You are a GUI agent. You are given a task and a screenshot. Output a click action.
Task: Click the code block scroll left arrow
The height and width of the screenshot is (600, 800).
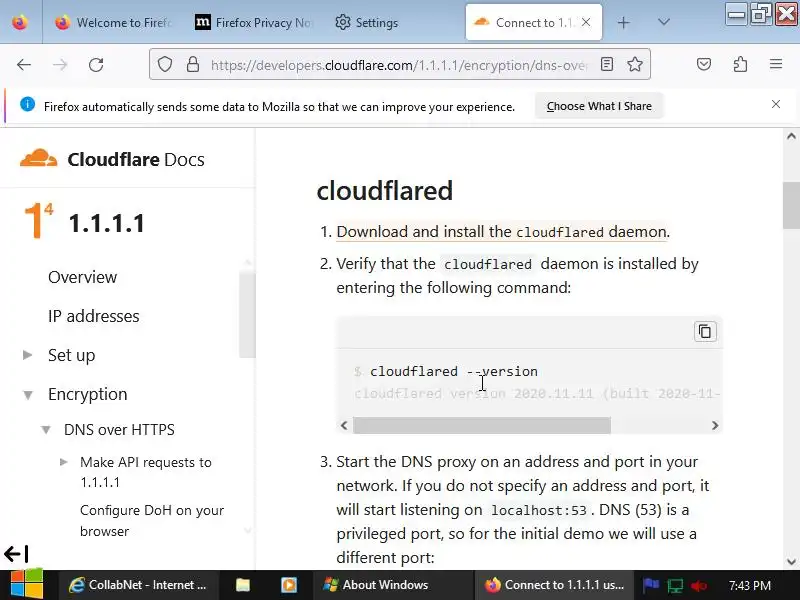344,425
